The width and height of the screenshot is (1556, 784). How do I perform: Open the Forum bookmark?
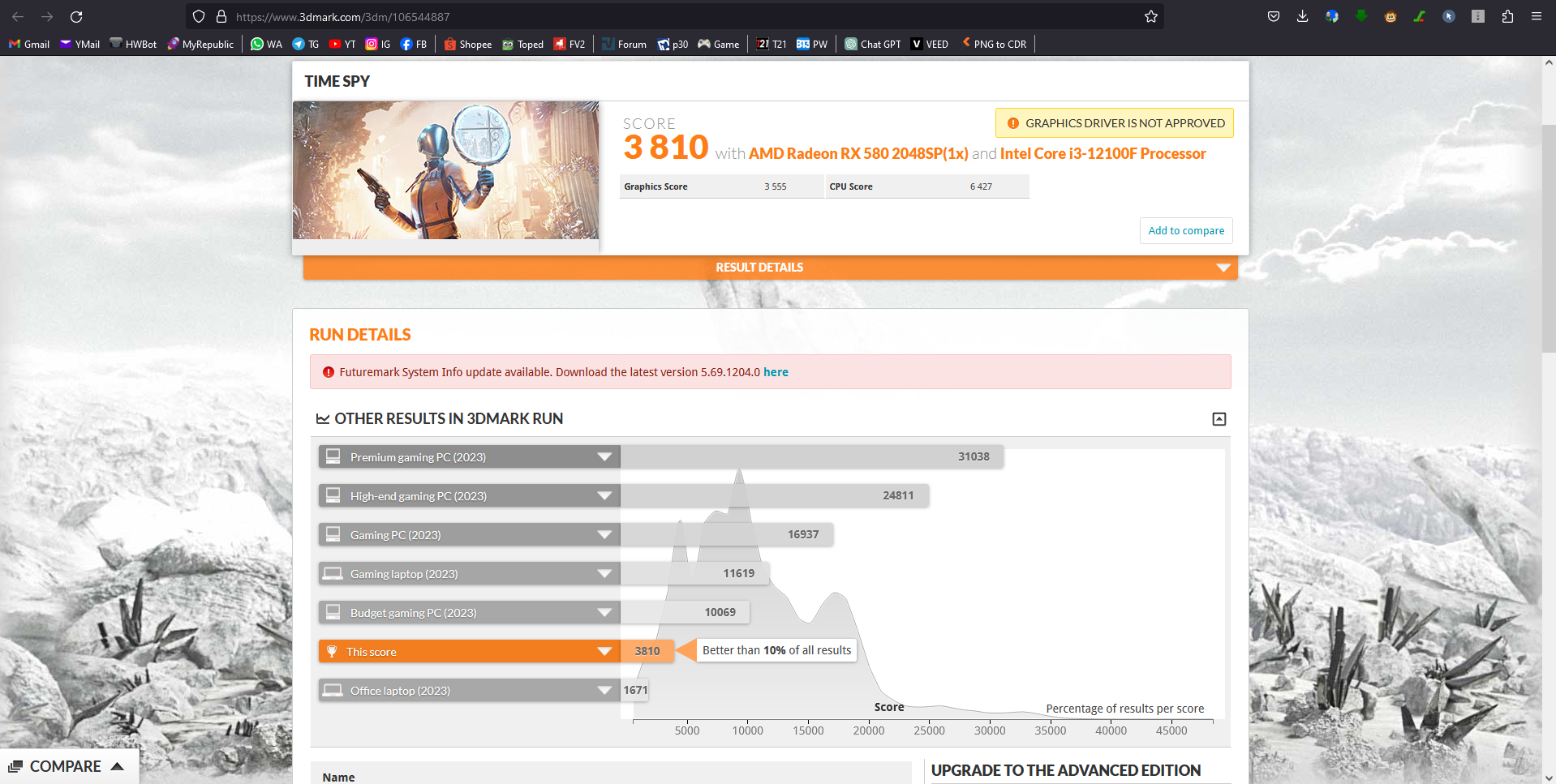tap(624, 44)
